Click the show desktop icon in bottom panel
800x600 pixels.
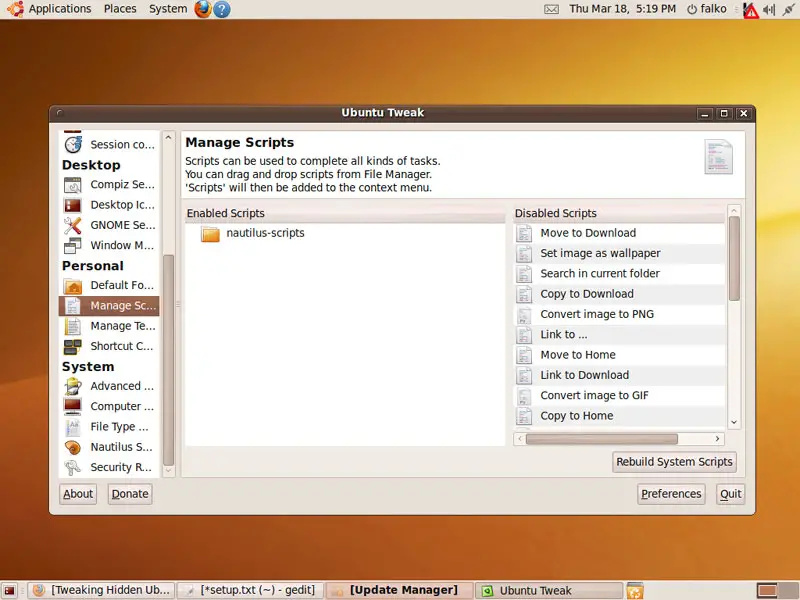coord(9,591)
